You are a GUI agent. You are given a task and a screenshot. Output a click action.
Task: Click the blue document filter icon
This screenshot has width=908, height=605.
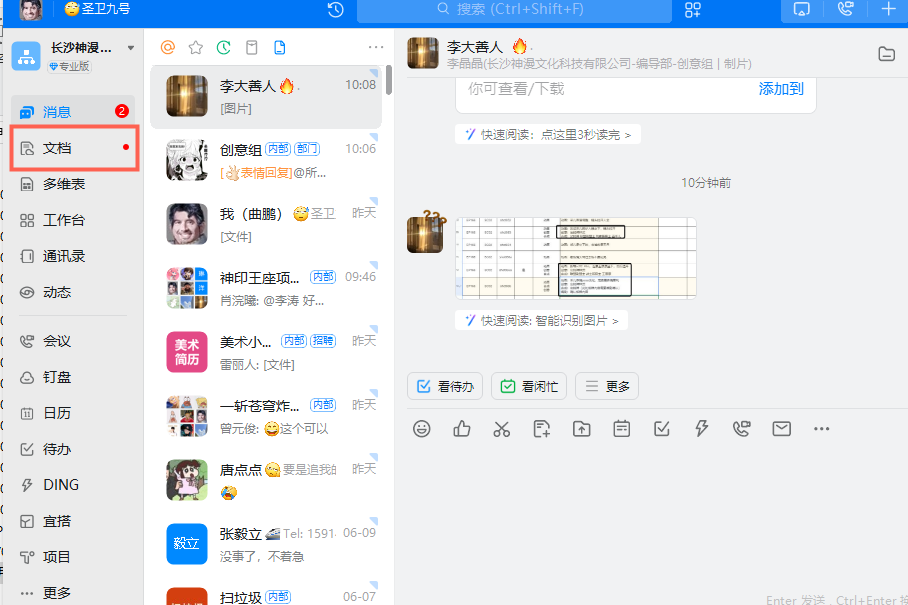coord(280,47)
